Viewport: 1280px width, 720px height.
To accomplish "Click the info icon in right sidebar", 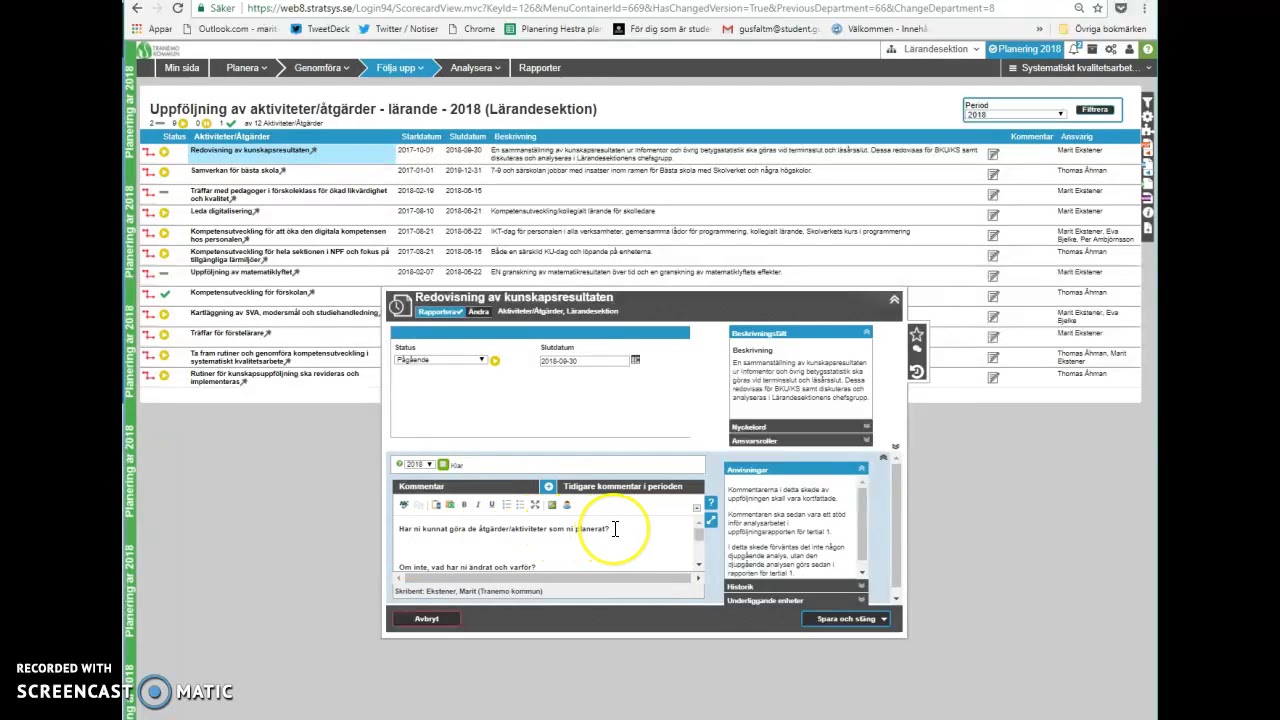I will pos(1148,212).
